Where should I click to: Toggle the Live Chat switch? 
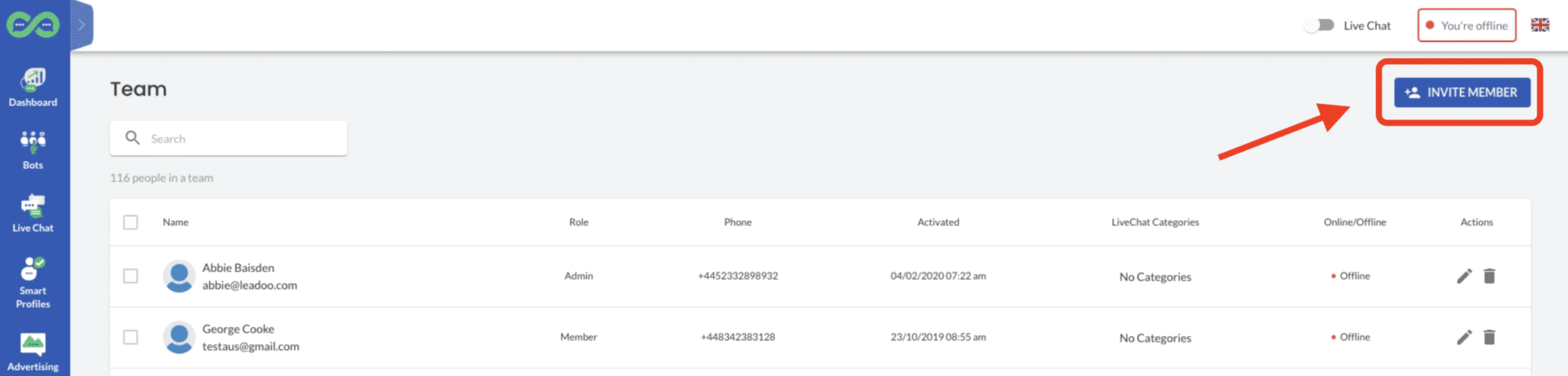pos(1319,25)
